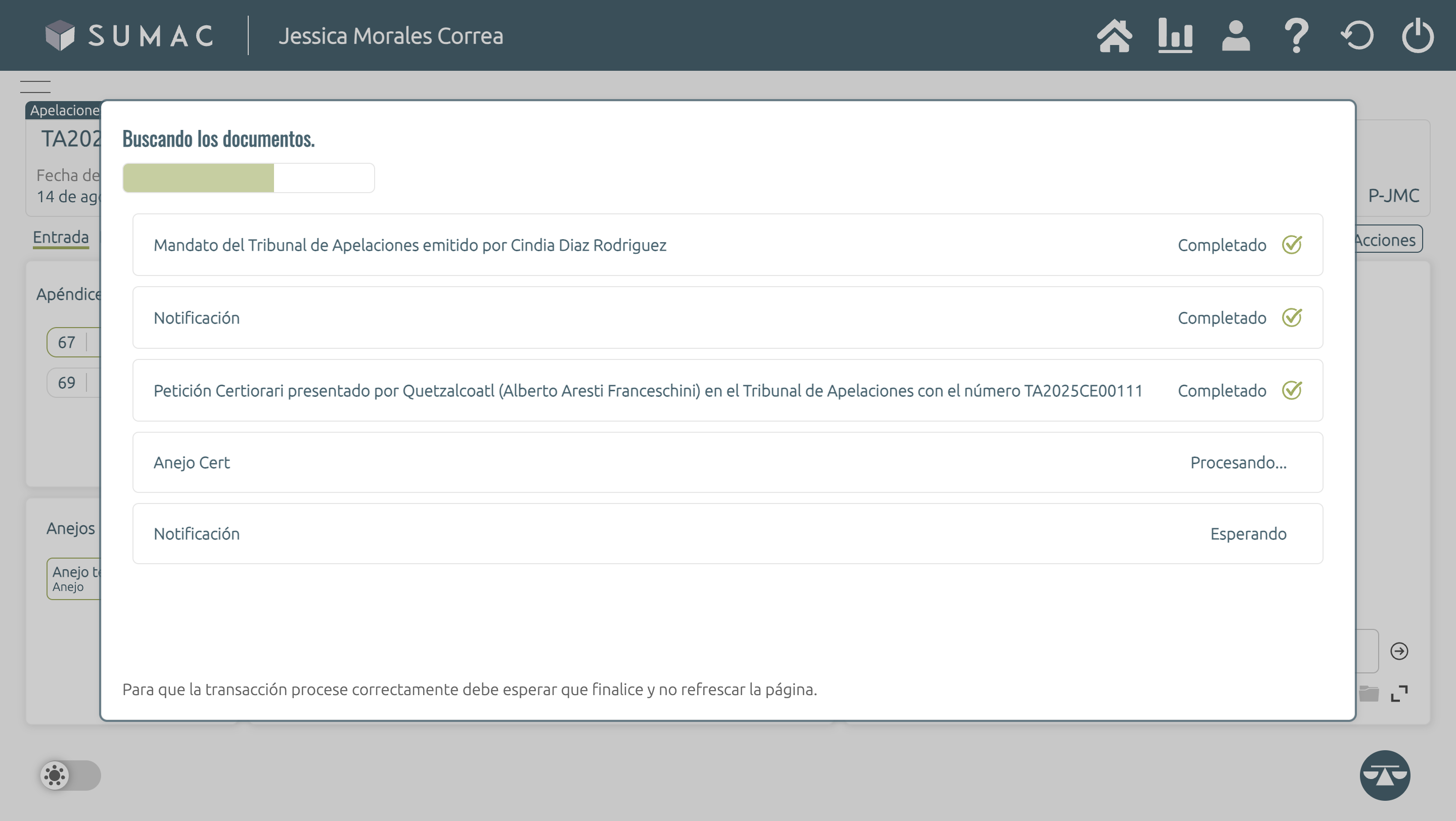Click the expand fullscreen corner icon

pos(1399,693)
